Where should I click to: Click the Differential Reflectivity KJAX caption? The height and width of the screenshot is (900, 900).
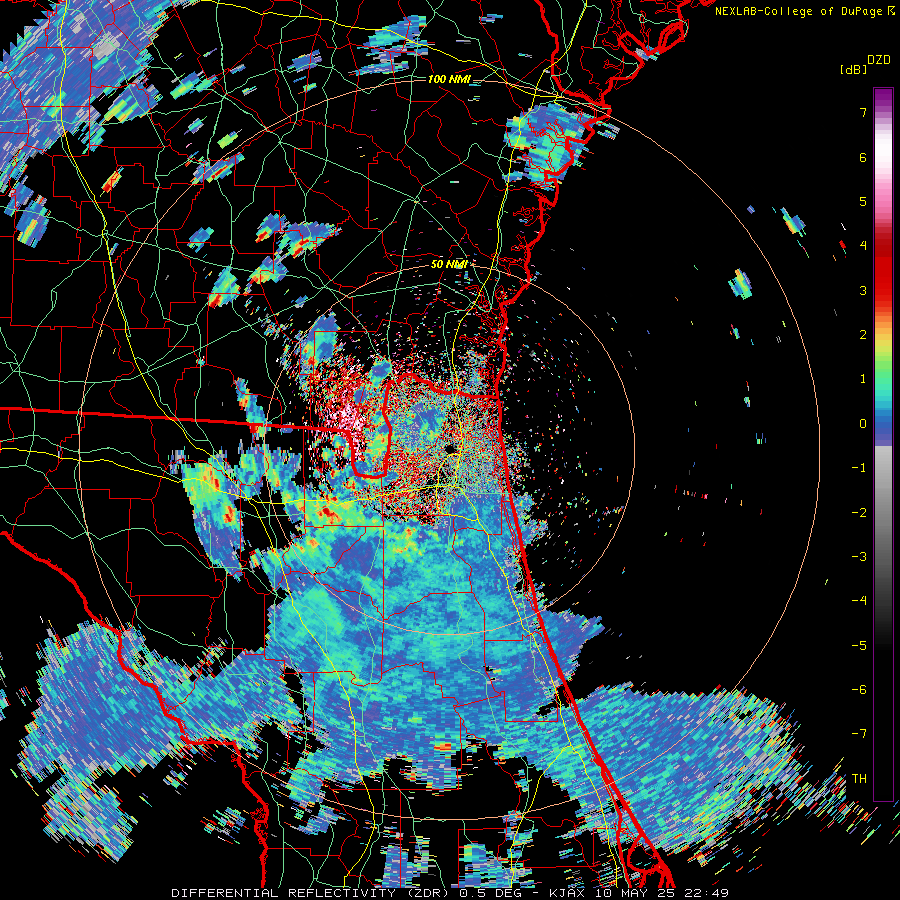click(450, 893)
